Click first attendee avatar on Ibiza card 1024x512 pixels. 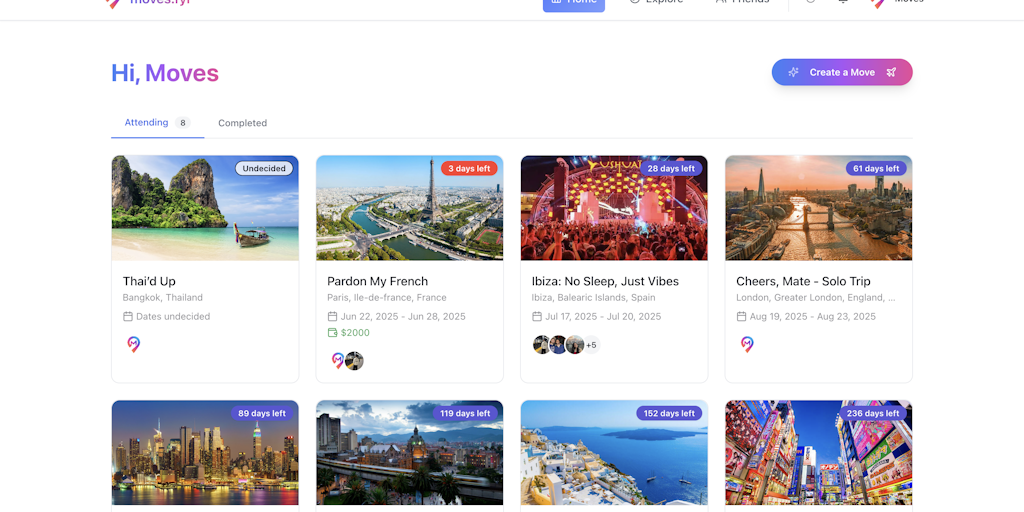tap(541, 345)
